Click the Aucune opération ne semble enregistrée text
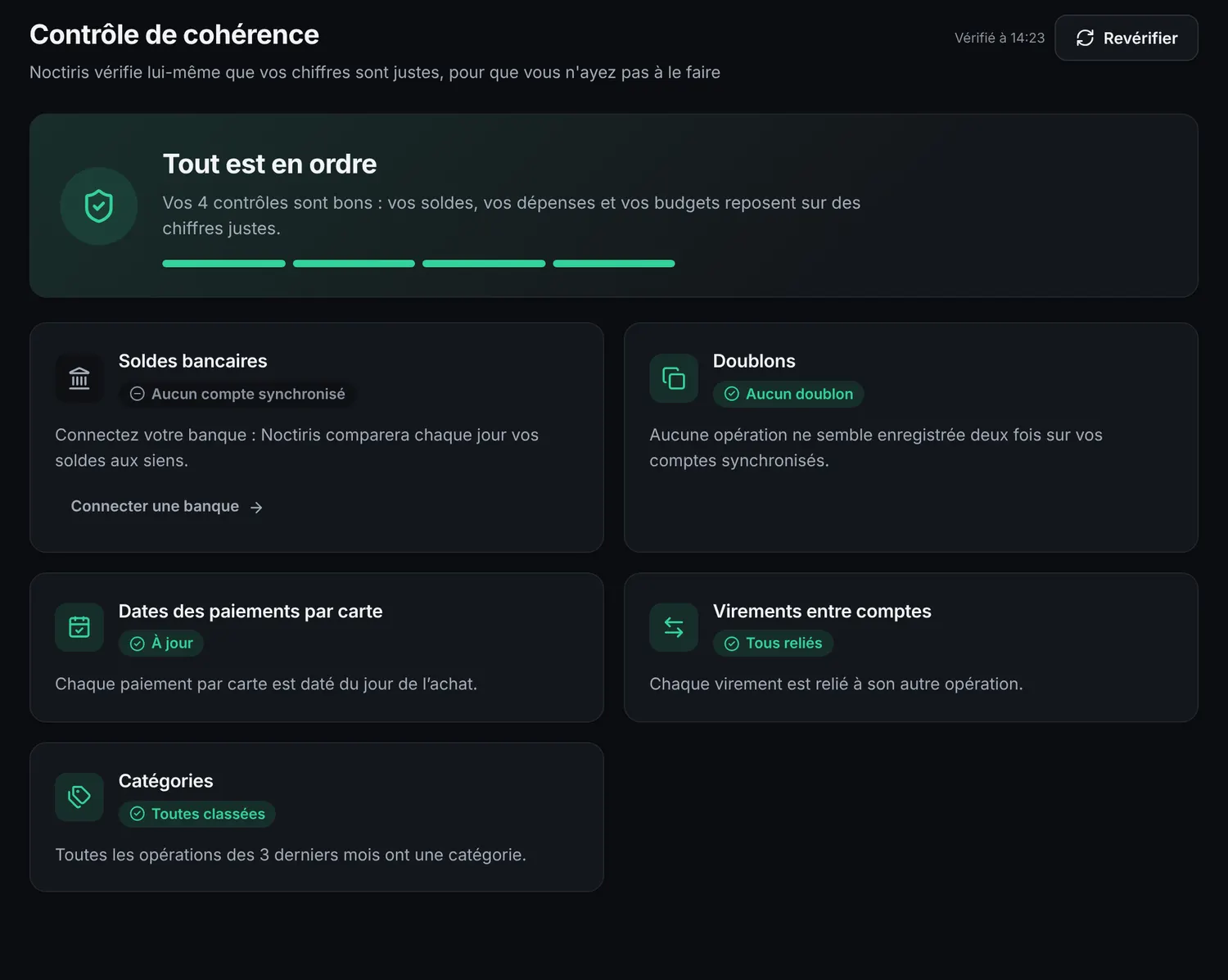Screen dimensions: 1228x980 click(876, 448)
